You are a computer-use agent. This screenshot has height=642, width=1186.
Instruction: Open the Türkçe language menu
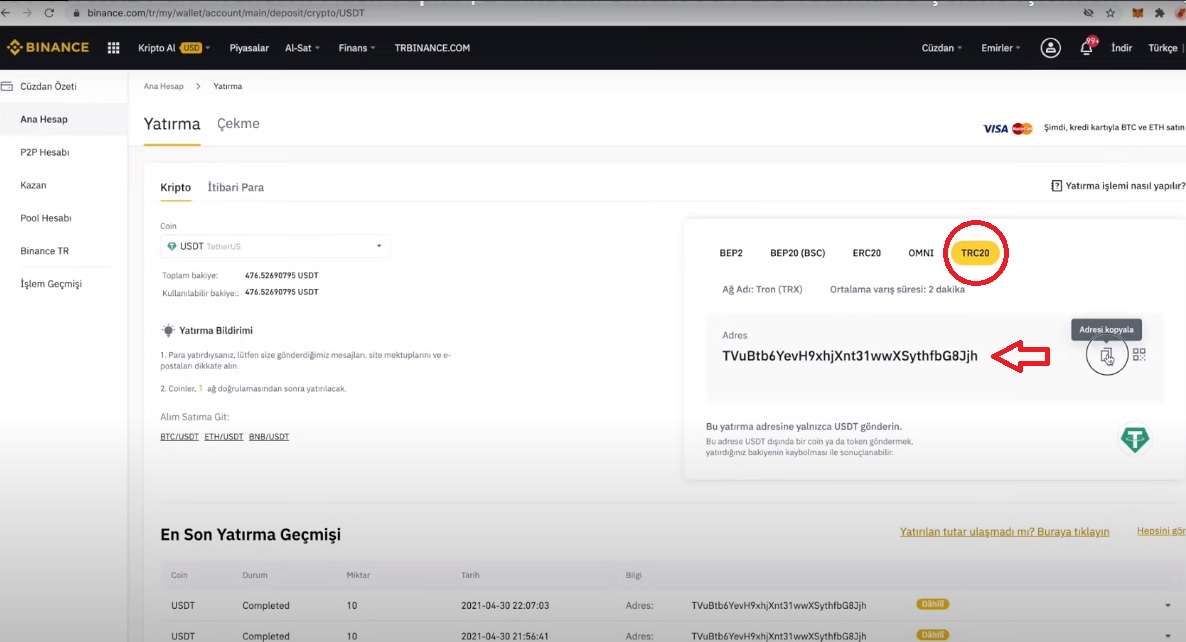click(1163, 48)
